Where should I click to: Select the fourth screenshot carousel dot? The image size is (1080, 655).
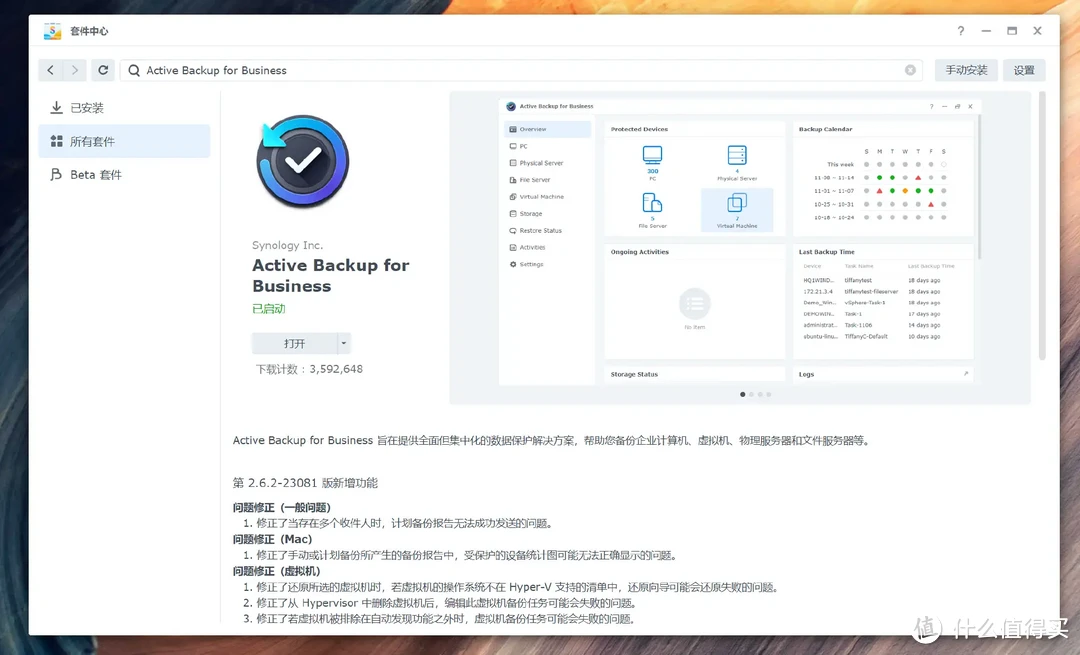768,394
